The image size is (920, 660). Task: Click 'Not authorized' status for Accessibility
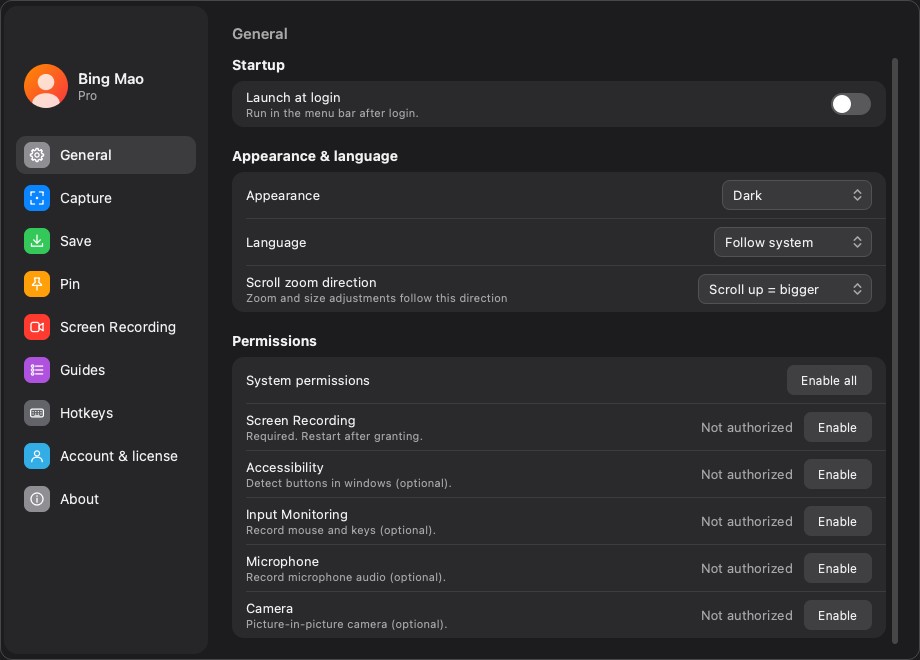point(746,475)
